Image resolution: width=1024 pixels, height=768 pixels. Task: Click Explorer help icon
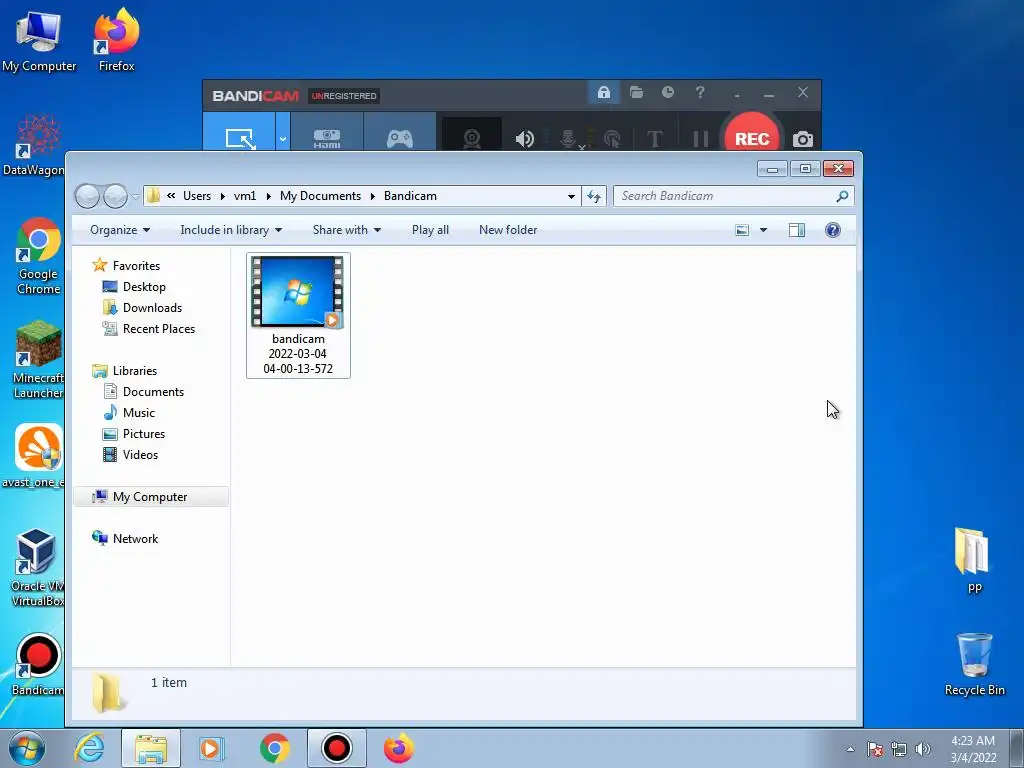click(833, 230)
